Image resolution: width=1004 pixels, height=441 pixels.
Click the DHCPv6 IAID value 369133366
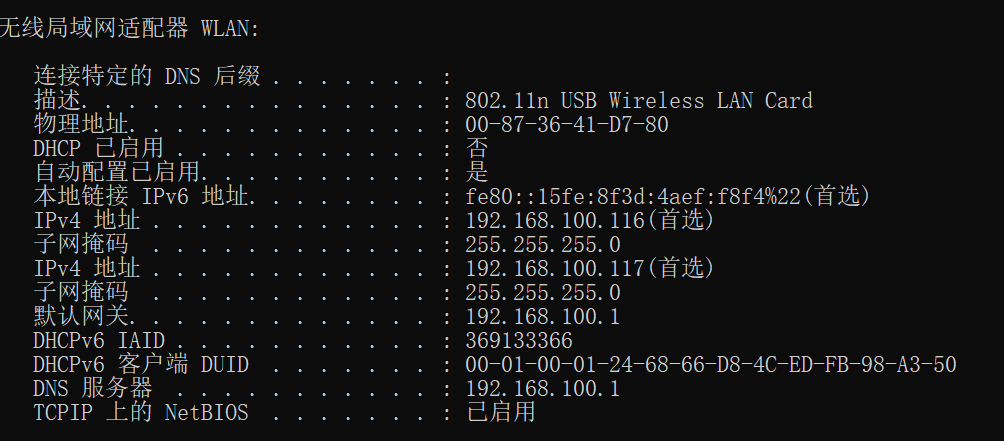[518, 341]
